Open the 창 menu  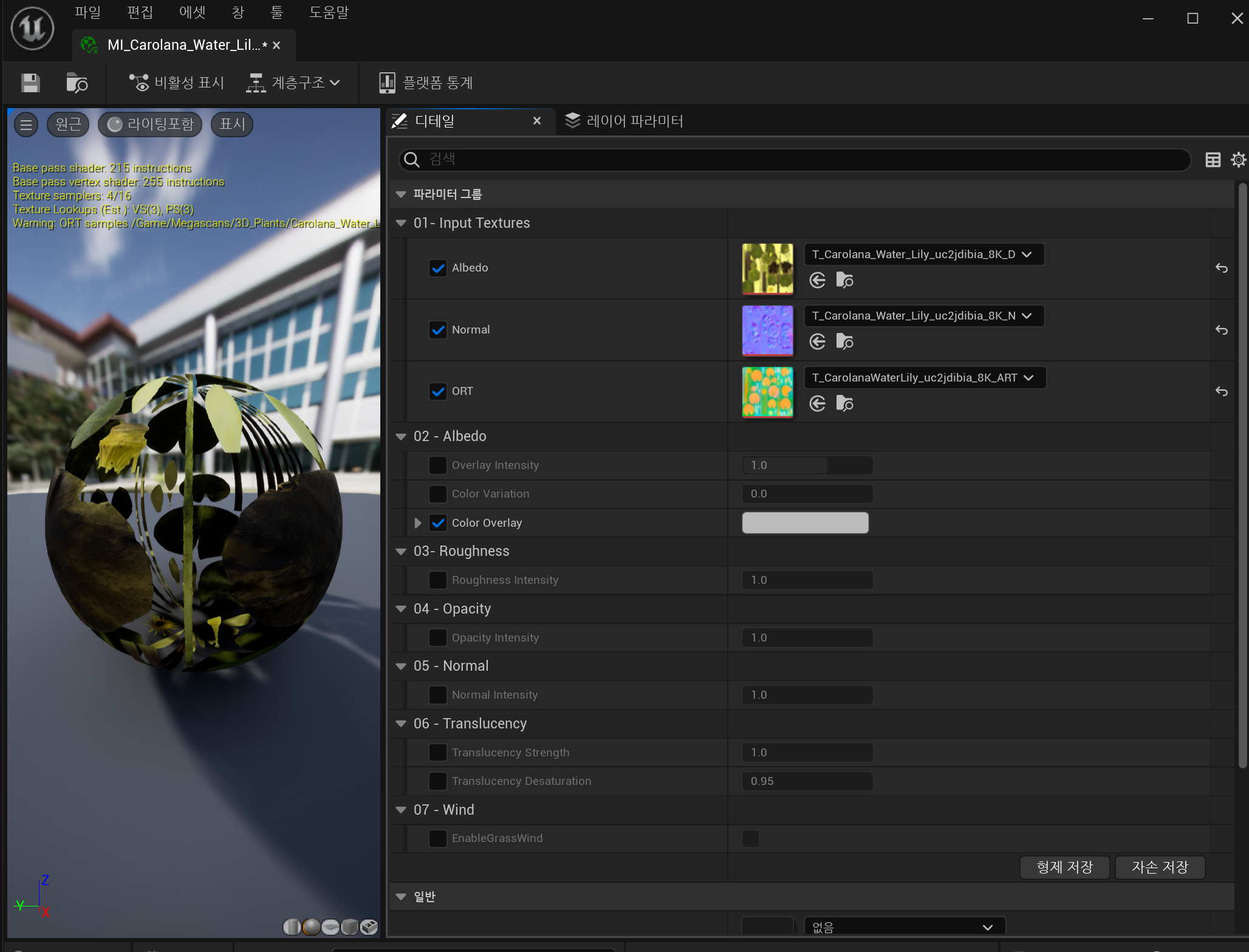[238, 12]
